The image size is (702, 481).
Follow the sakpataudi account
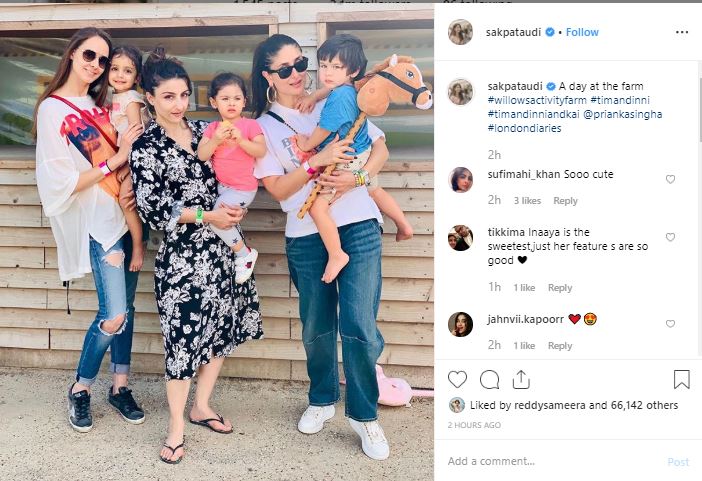(x=582, y=32)
